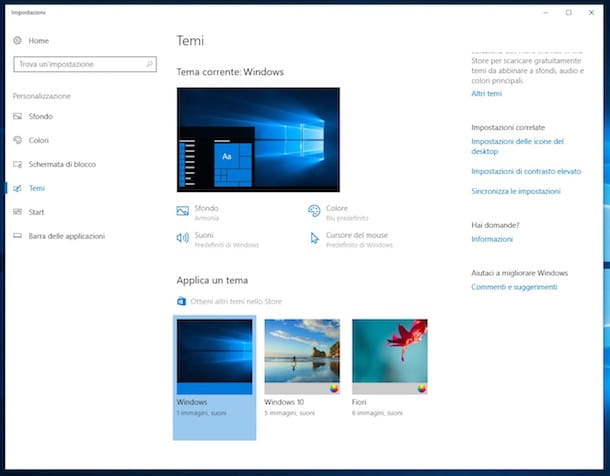The width and height of the screenshot is (610, 476).
Task: Maximize the Impostazioni window
Action: point(568,12)
